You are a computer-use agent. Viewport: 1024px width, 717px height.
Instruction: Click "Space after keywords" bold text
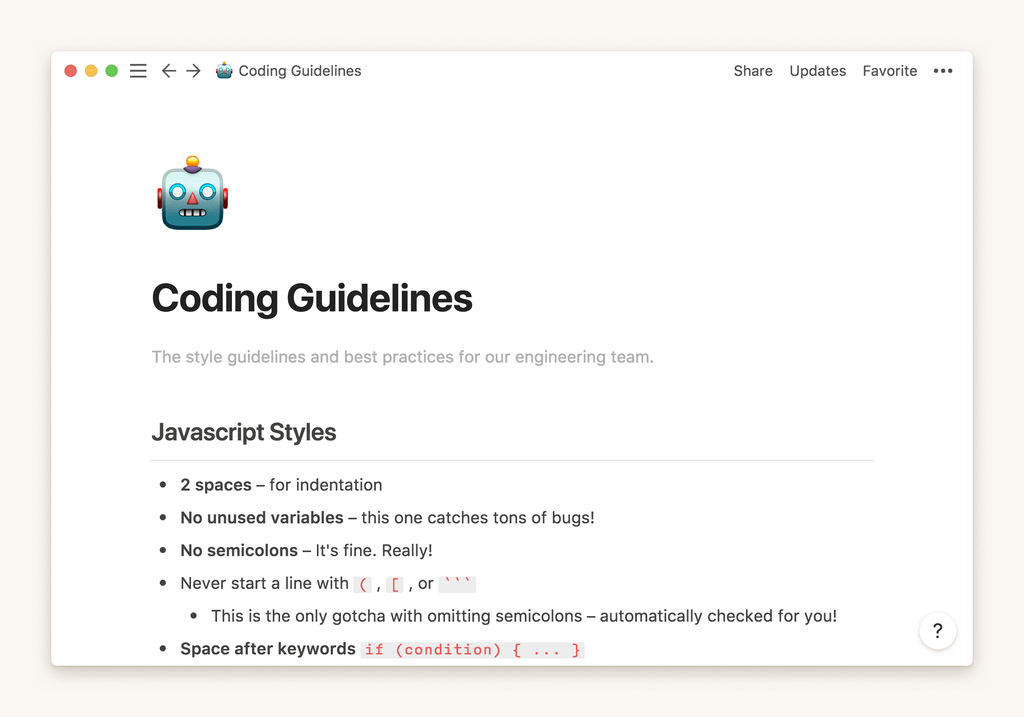[x=268, y=649]
